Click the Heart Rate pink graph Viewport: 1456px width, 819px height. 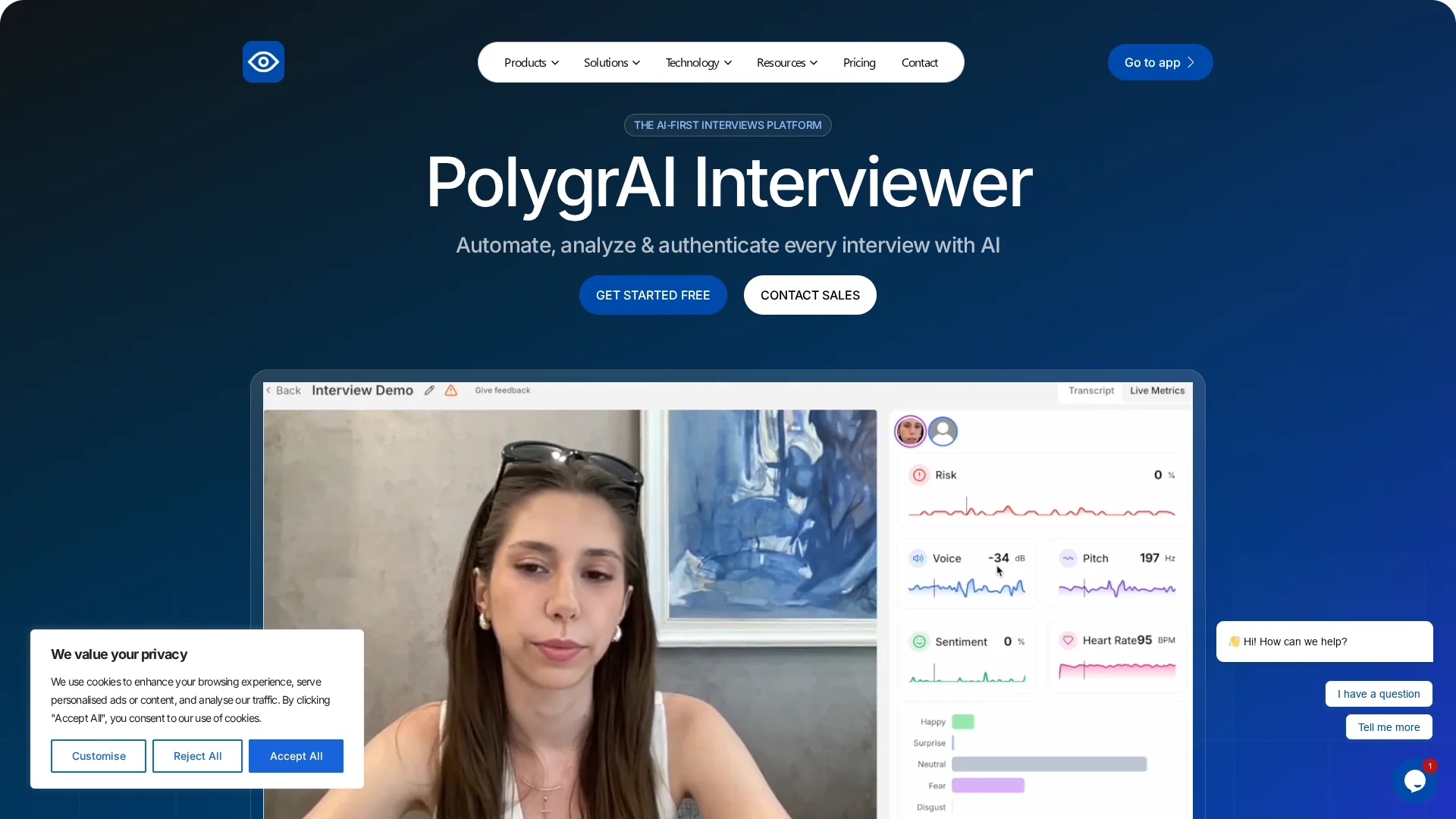pos(1117,670)
